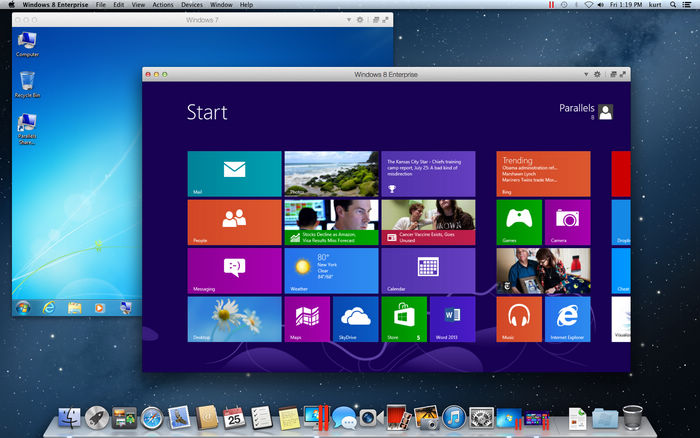Open the Desktop tile with daisies
Screen dimensions: 700x438
point(234,318)
